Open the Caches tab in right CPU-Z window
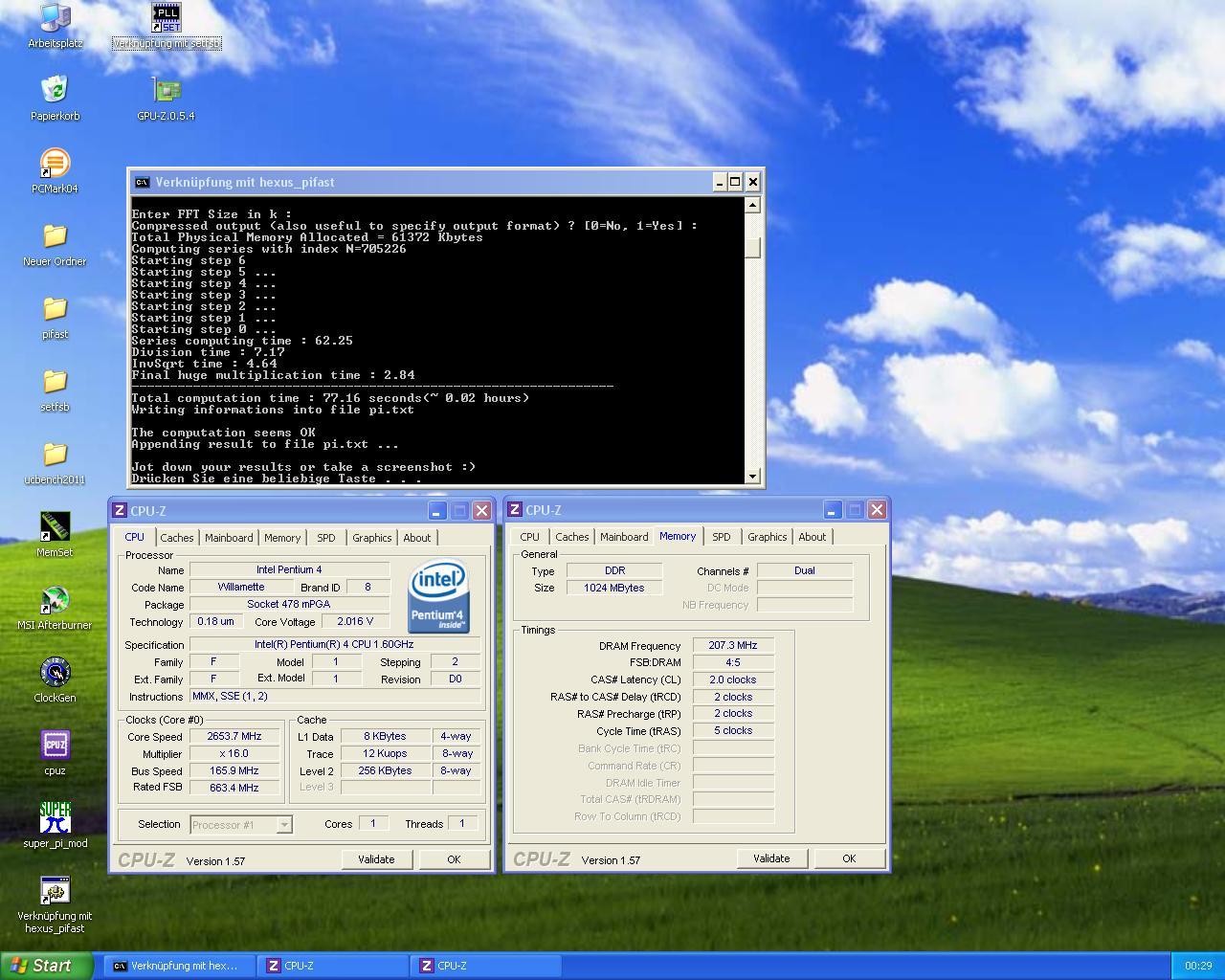Image resolution: width=1225 pixels, height=980 pixels. 572,537
